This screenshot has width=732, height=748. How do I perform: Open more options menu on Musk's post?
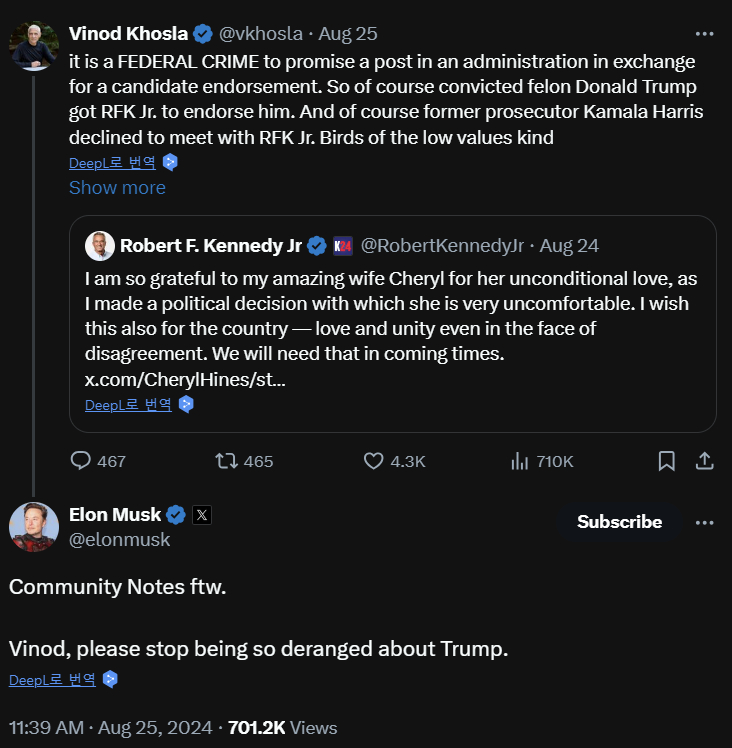coord(704,522)
